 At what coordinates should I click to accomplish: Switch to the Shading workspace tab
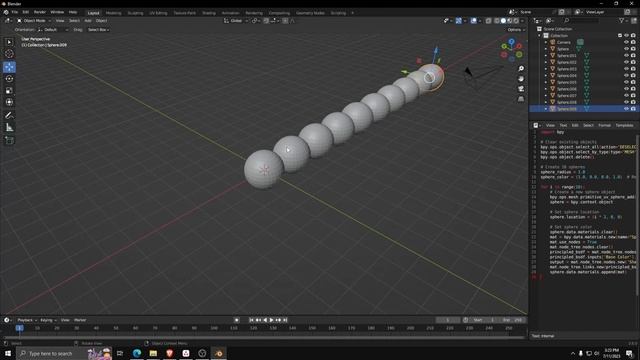tap(209, 13)
